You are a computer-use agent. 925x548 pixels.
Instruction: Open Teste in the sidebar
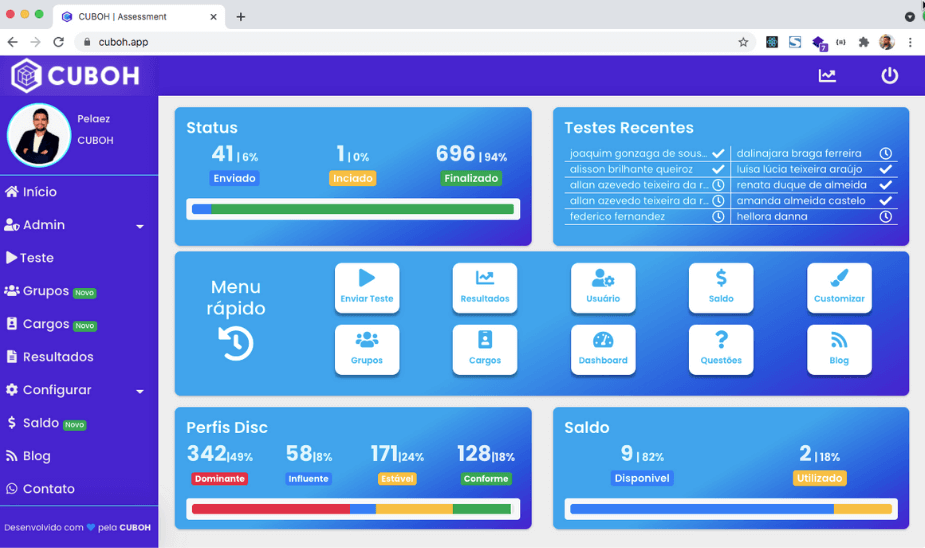pyautogui.click(x=29, y=258)
